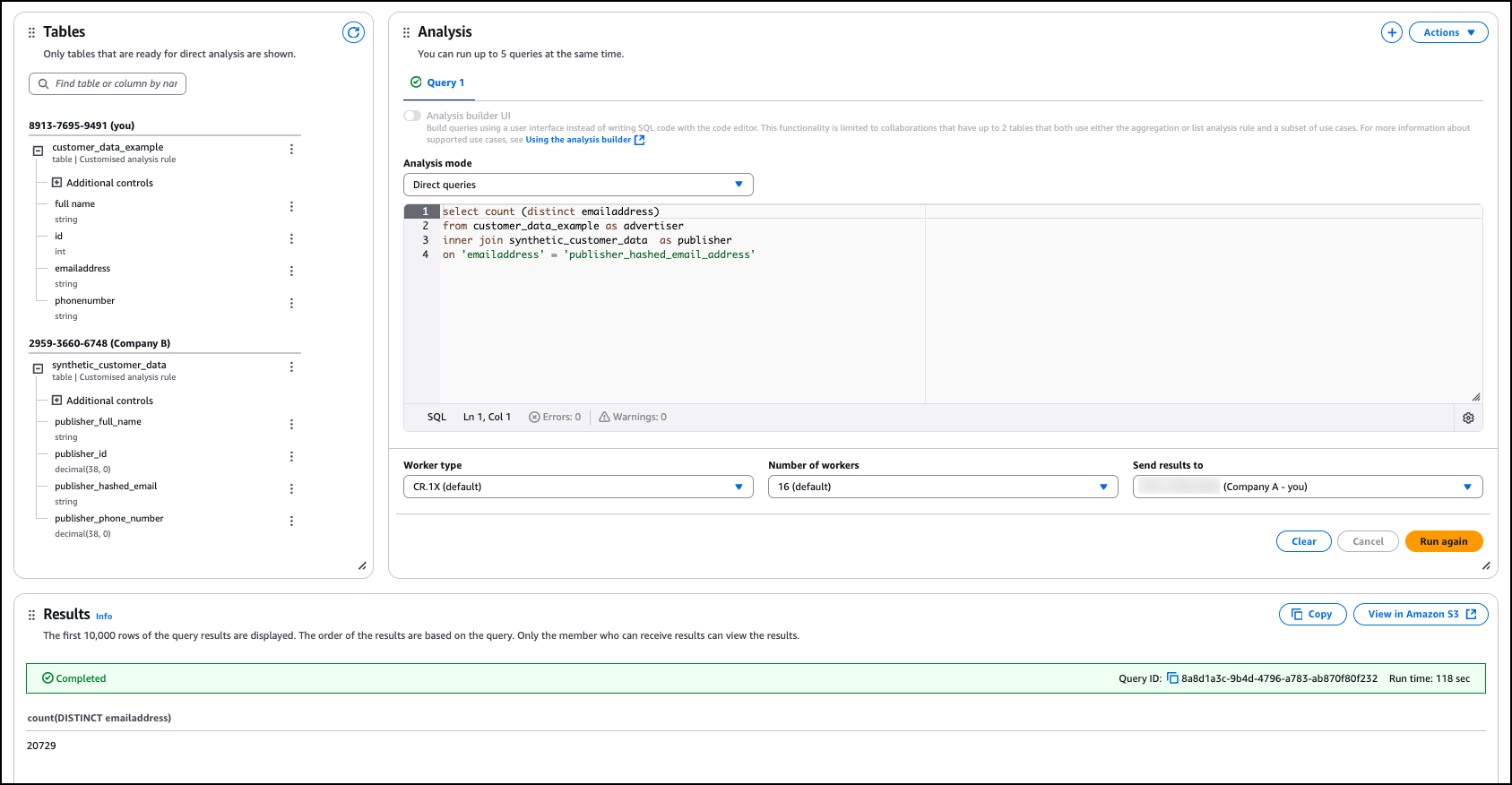
Task: Open options menu for synthetic_customer_data table
Action: point(291,367)
